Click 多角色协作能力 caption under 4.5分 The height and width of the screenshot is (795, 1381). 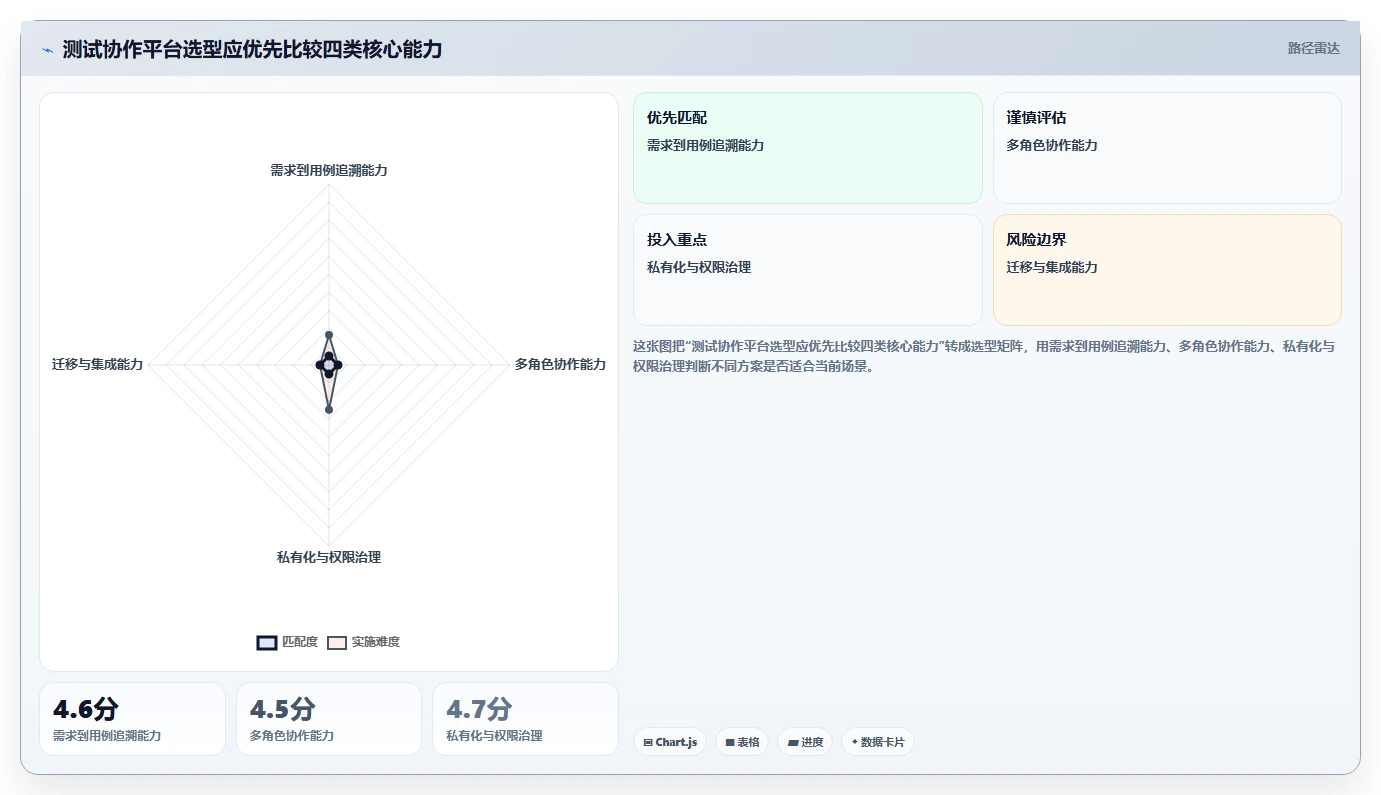[292, 736]
